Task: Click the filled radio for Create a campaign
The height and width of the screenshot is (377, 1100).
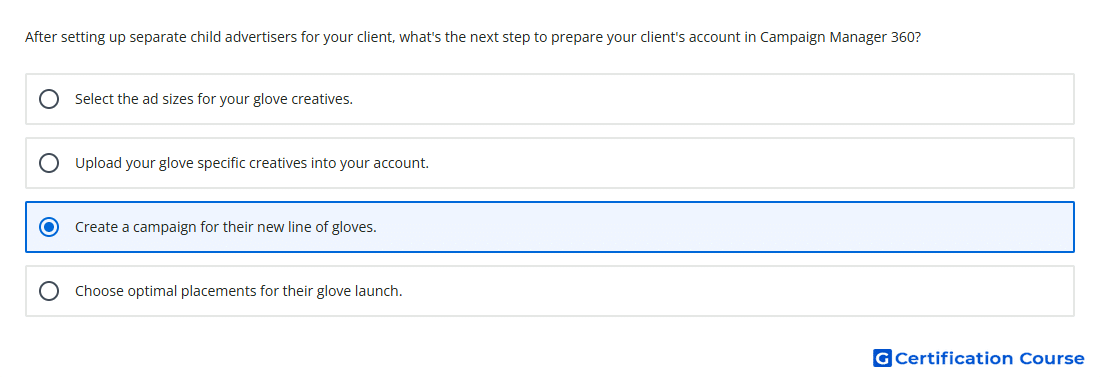Action: coord(49,227)
